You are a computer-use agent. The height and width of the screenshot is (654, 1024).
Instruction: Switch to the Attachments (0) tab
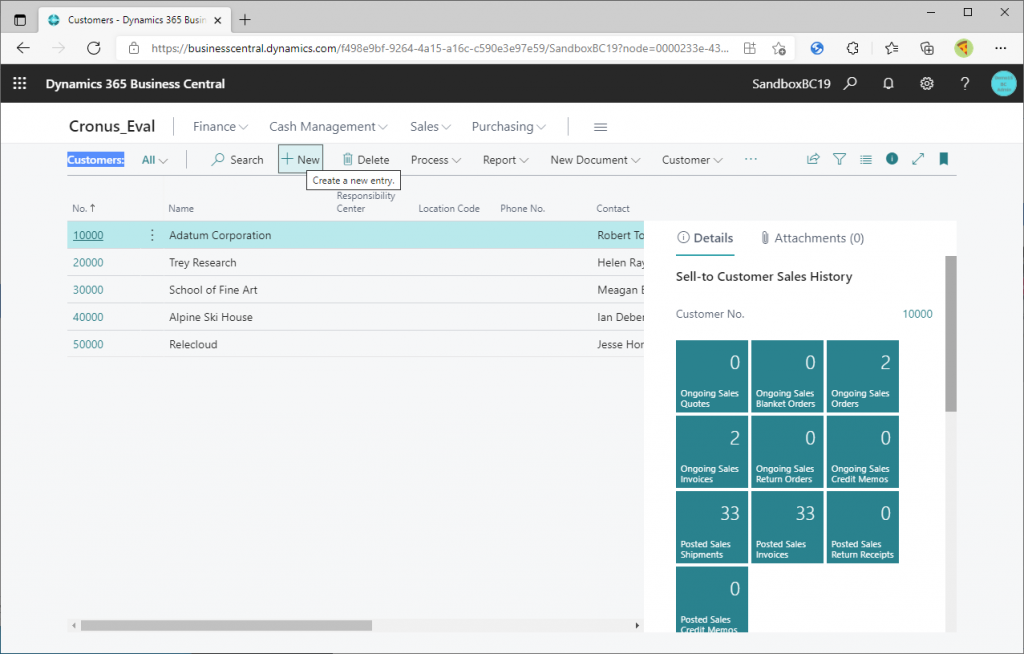click(812, 238)
